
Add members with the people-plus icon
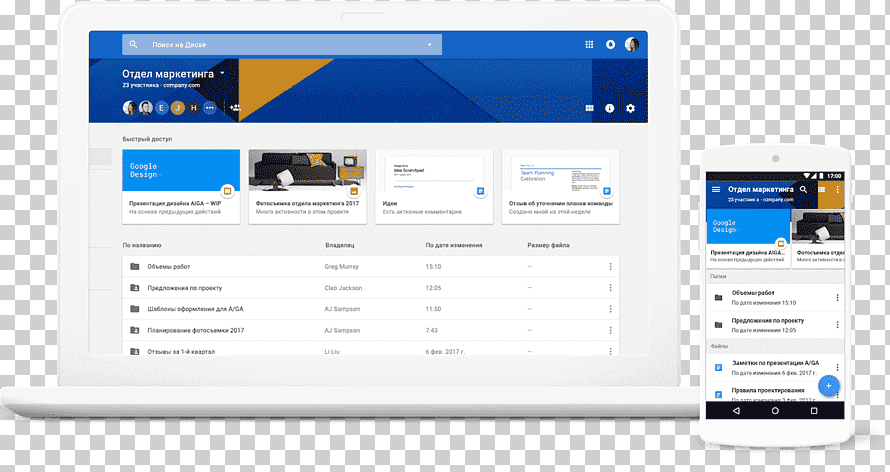click(236, 107)
